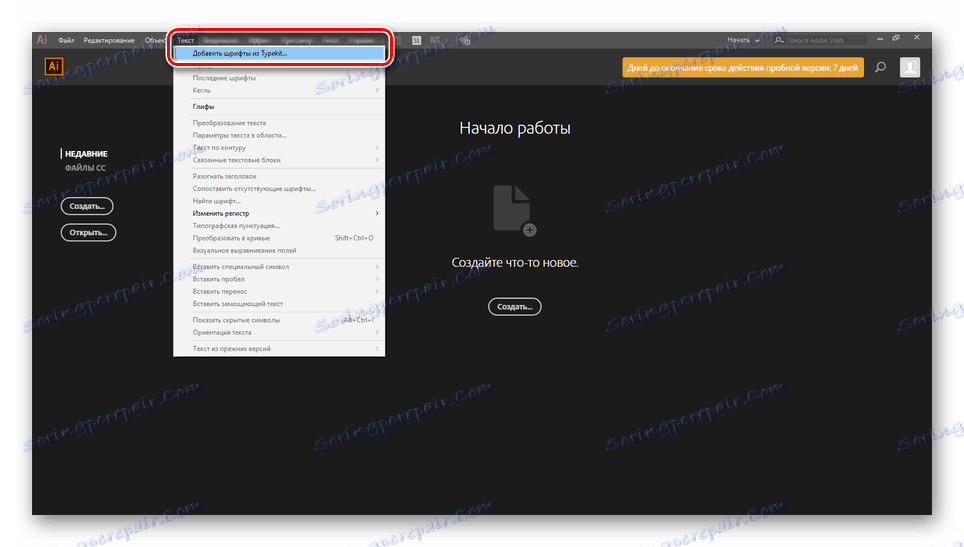The width and height of the screenshot is (964, 547).
Task: Expand the Вставить перенос submenu
Action: 279,291
